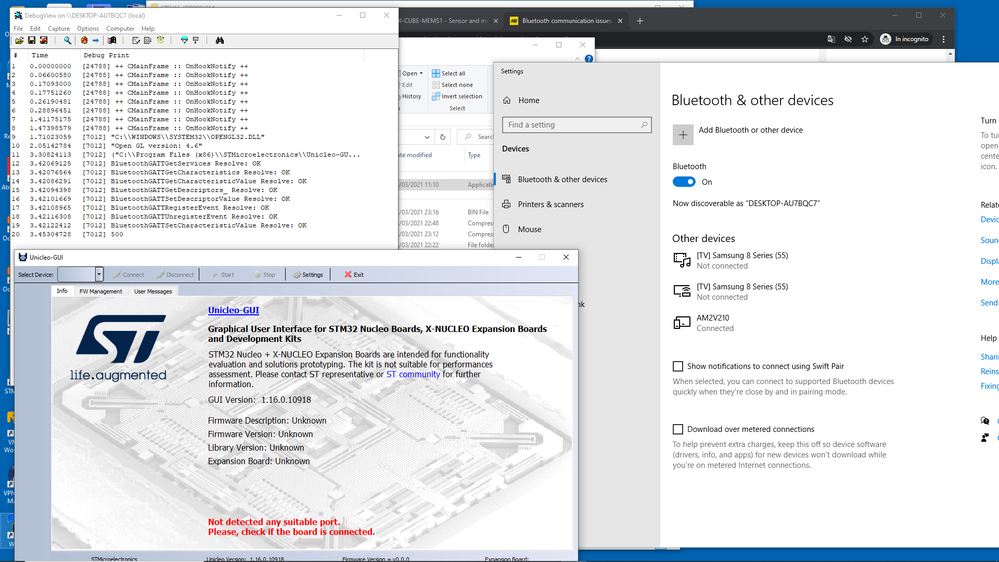Click the search icon in Find a setting
The width and height of the screenshot is (999, 562).
click(x=643, y=125)
